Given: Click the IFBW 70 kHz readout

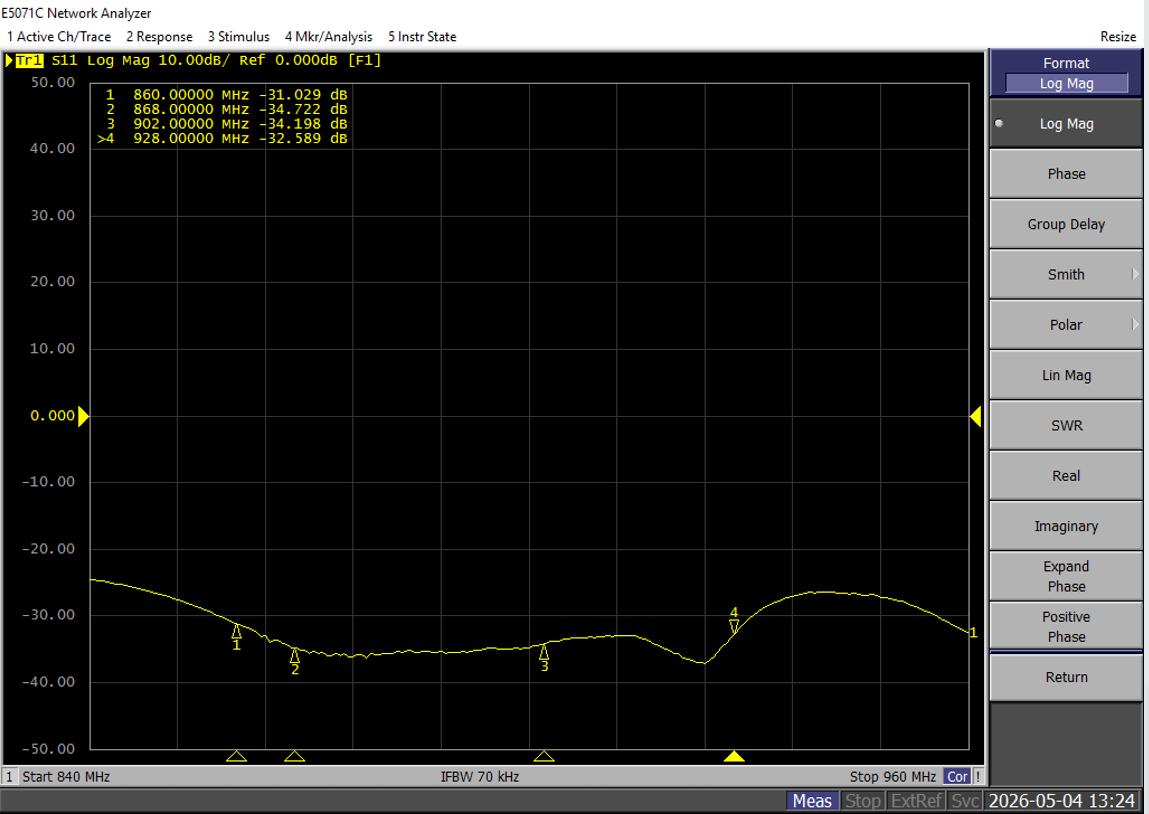Looking at the screenshot, I should [x=480, y=777].
